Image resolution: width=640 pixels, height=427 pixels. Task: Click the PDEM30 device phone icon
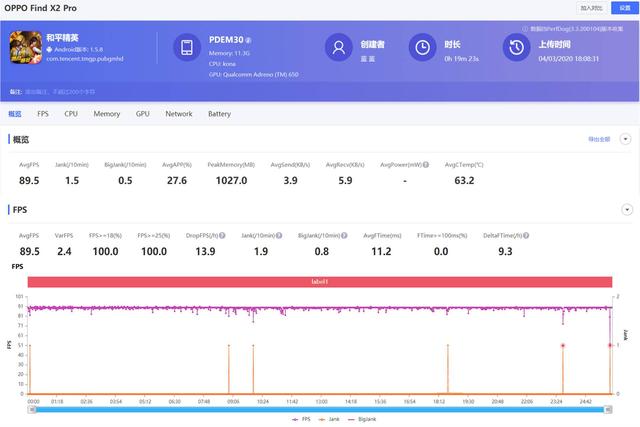tap(187, 47)
